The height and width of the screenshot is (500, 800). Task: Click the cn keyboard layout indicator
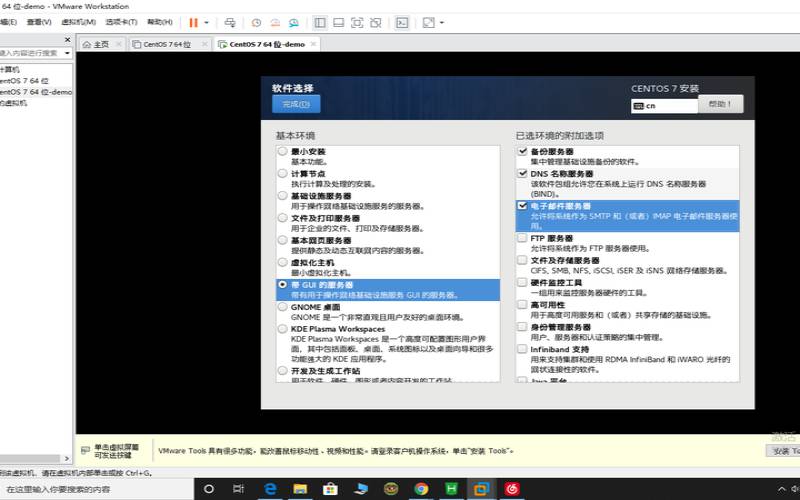(x=664, y=106)
